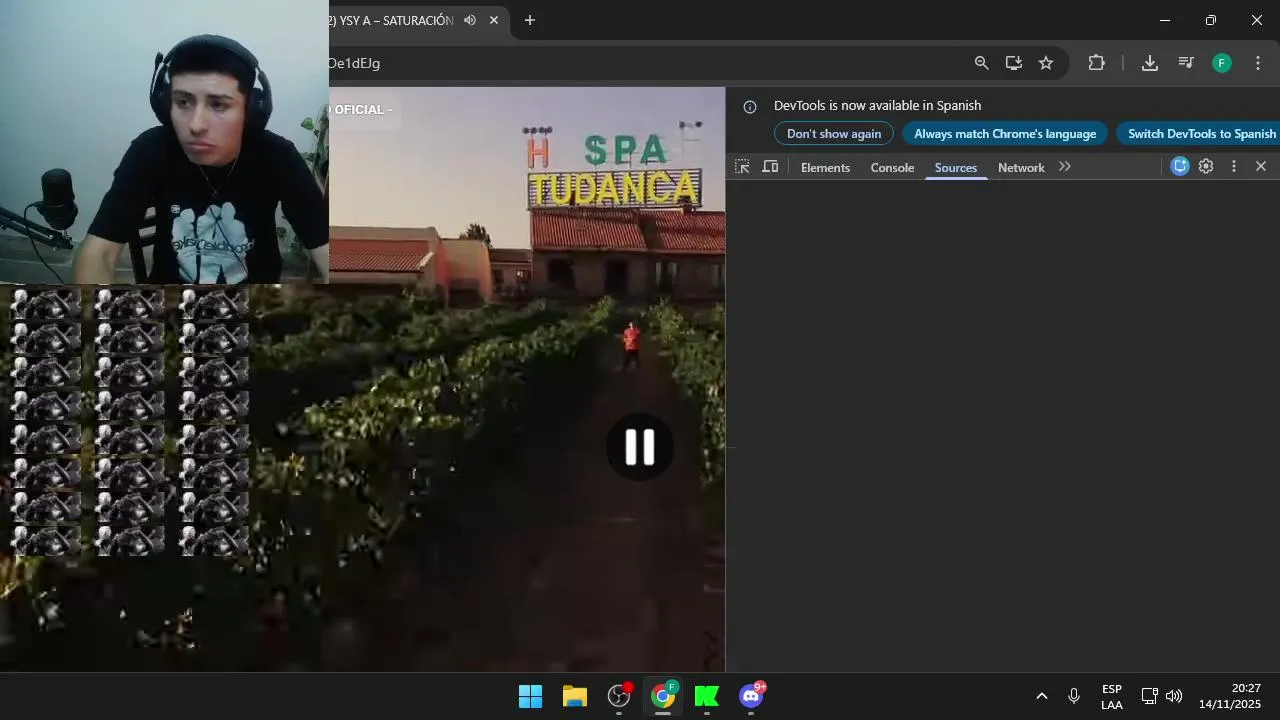
Task: Open File Explorer from the taskbar
Action: click(x=574, y=696)
